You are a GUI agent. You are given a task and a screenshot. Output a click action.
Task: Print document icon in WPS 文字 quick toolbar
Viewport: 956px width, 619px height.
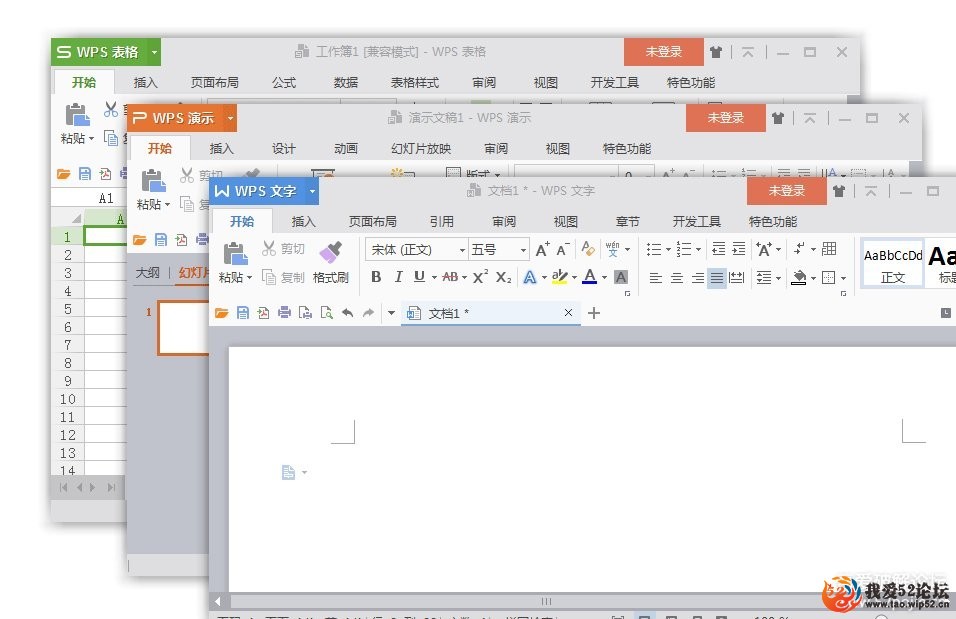284,313
